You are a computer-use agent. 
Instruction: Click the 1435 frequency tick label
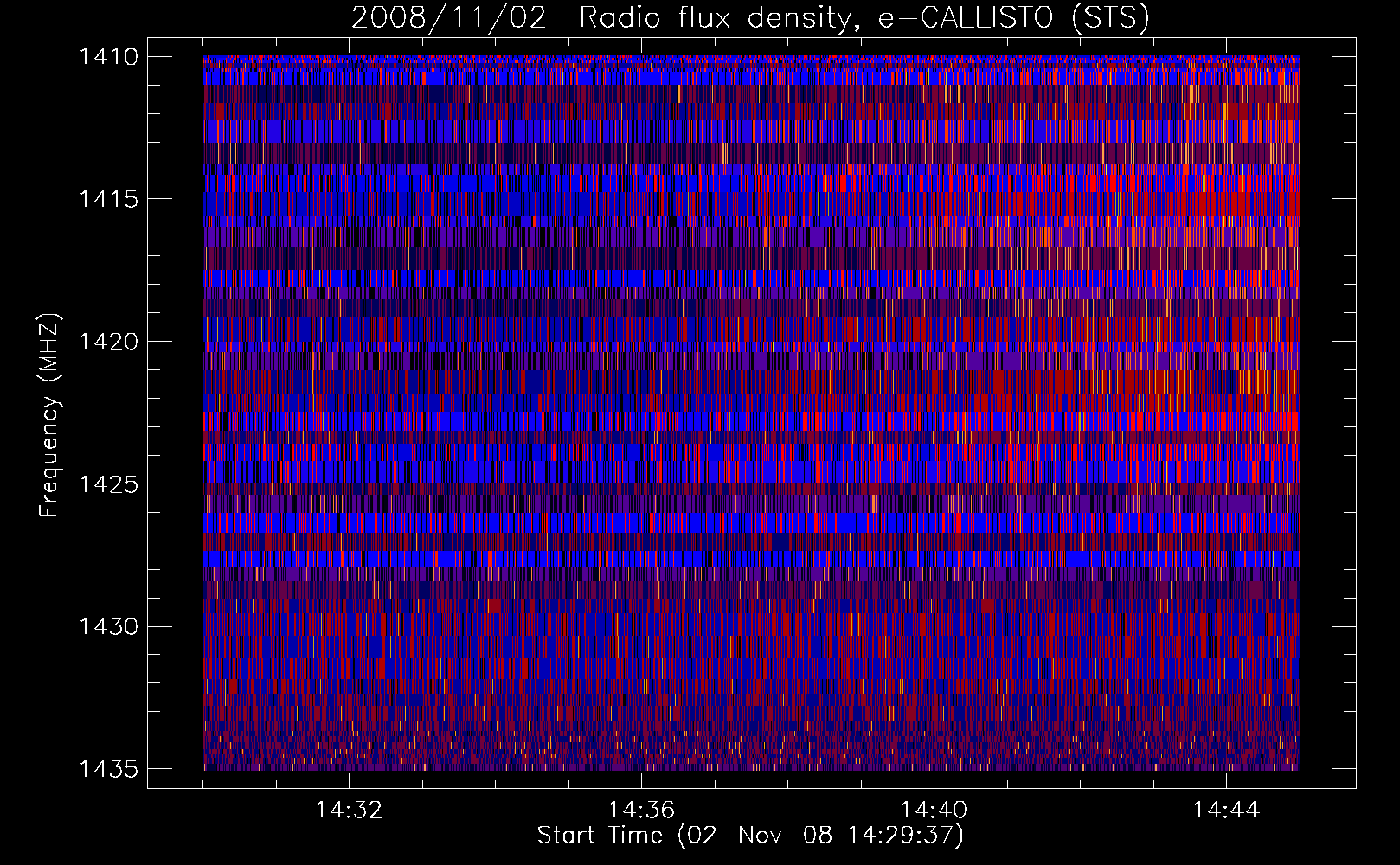point(108,769)
